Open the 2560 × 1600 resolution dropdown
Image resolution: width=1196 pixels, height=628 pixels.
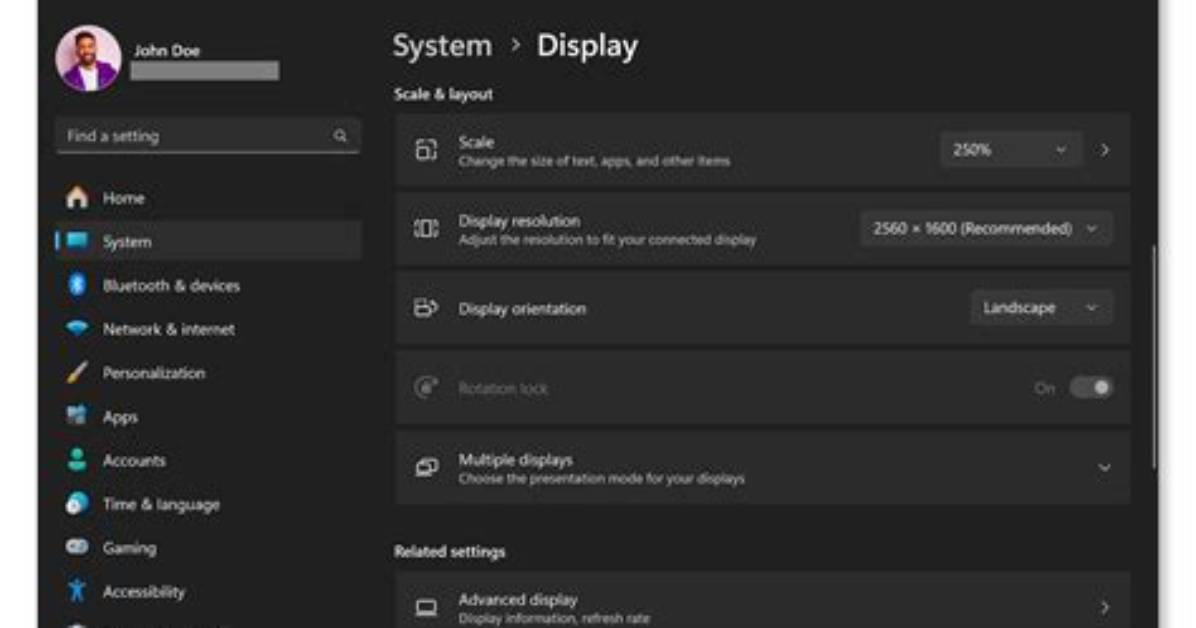(x=985, y=229)
